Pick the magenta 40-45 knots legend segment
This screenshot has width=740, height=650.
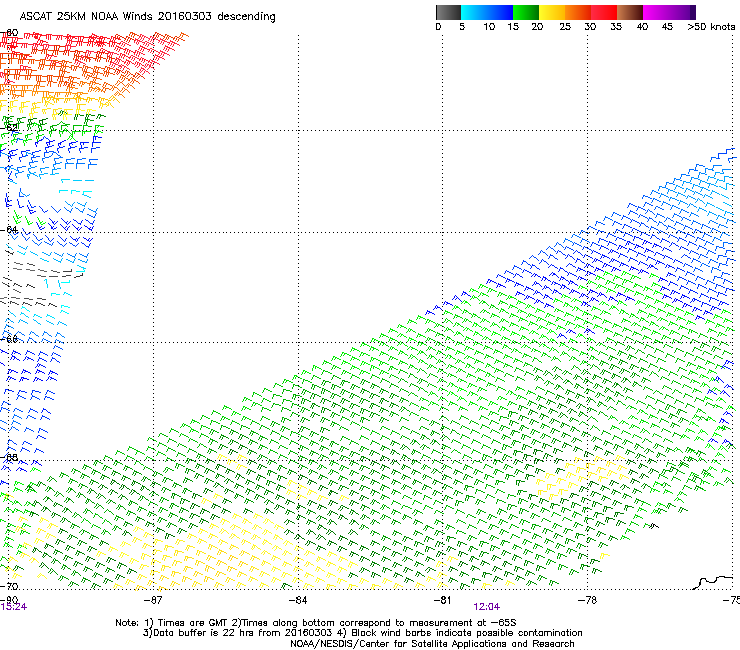pos(656,12)
